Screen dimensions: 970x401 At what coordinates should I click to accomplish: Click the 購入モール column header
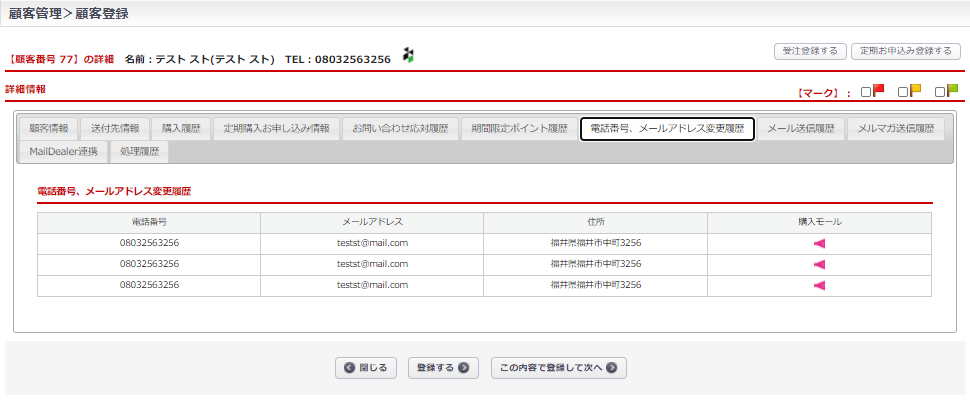[x=820, y=222]
